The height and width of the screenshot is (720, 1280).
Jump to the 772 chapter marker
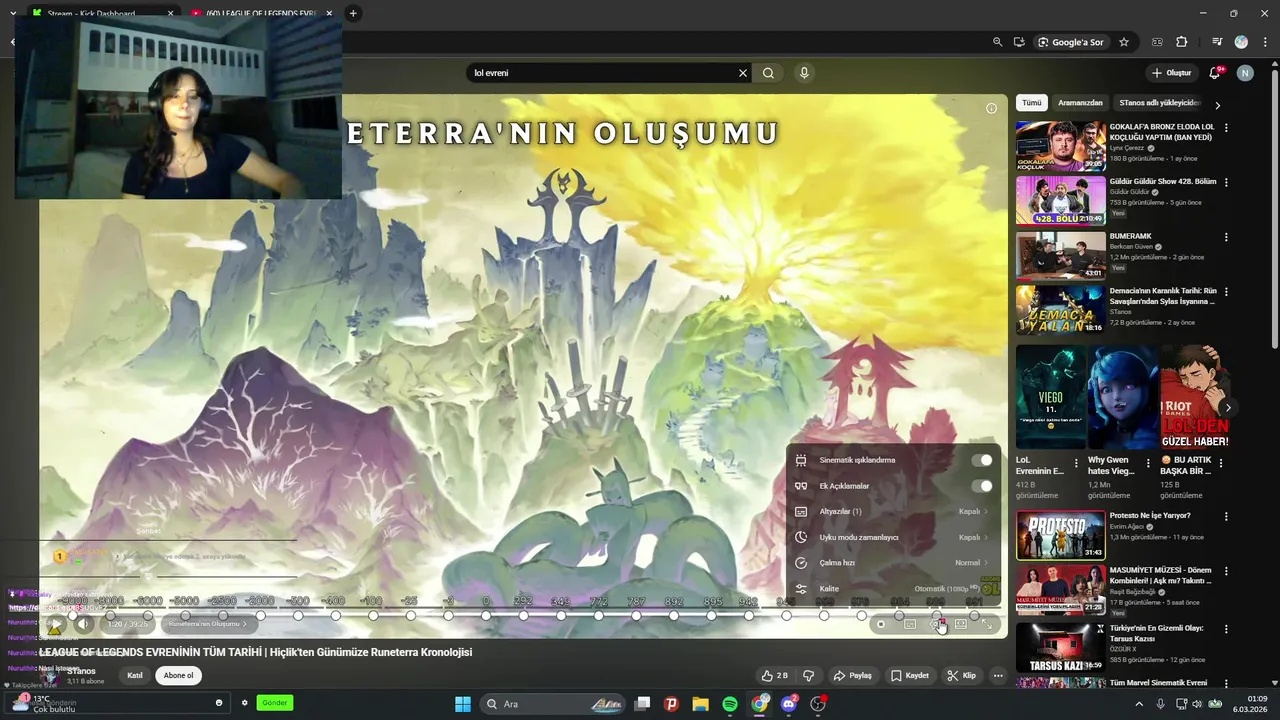598,615
